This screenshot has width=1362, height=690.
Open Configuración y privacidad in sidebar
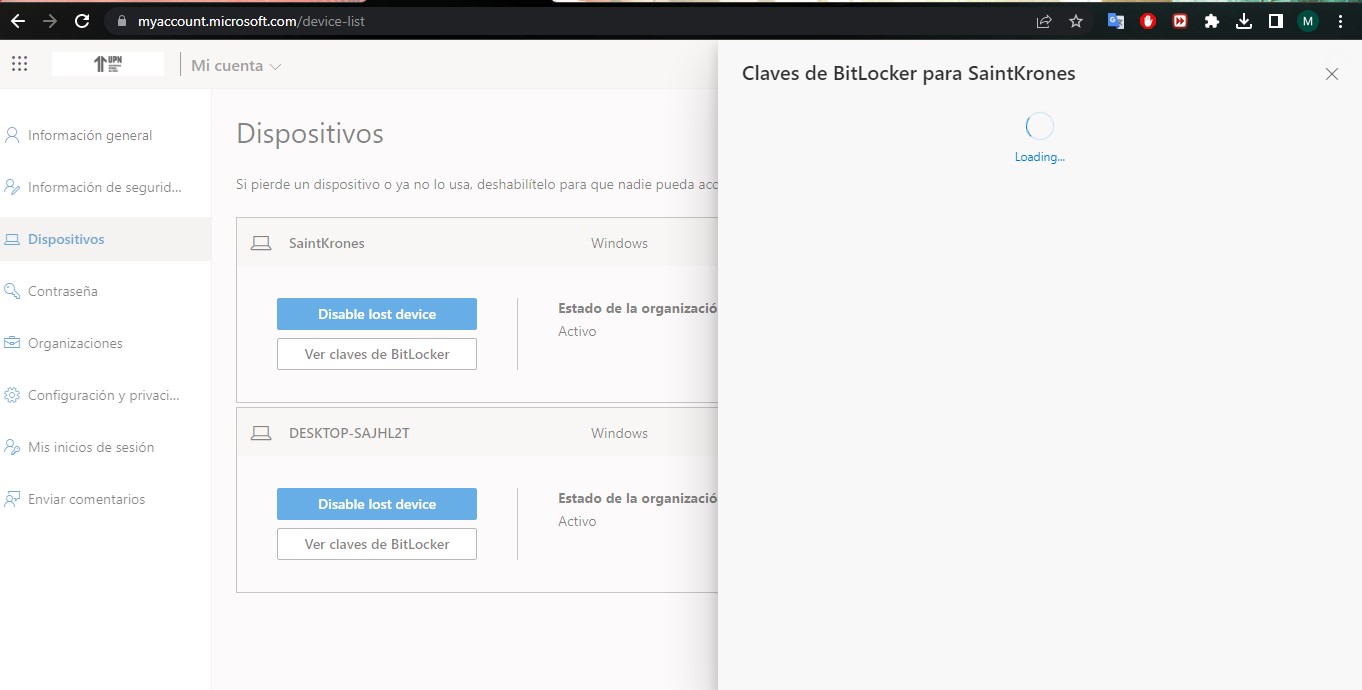point(105,395)
